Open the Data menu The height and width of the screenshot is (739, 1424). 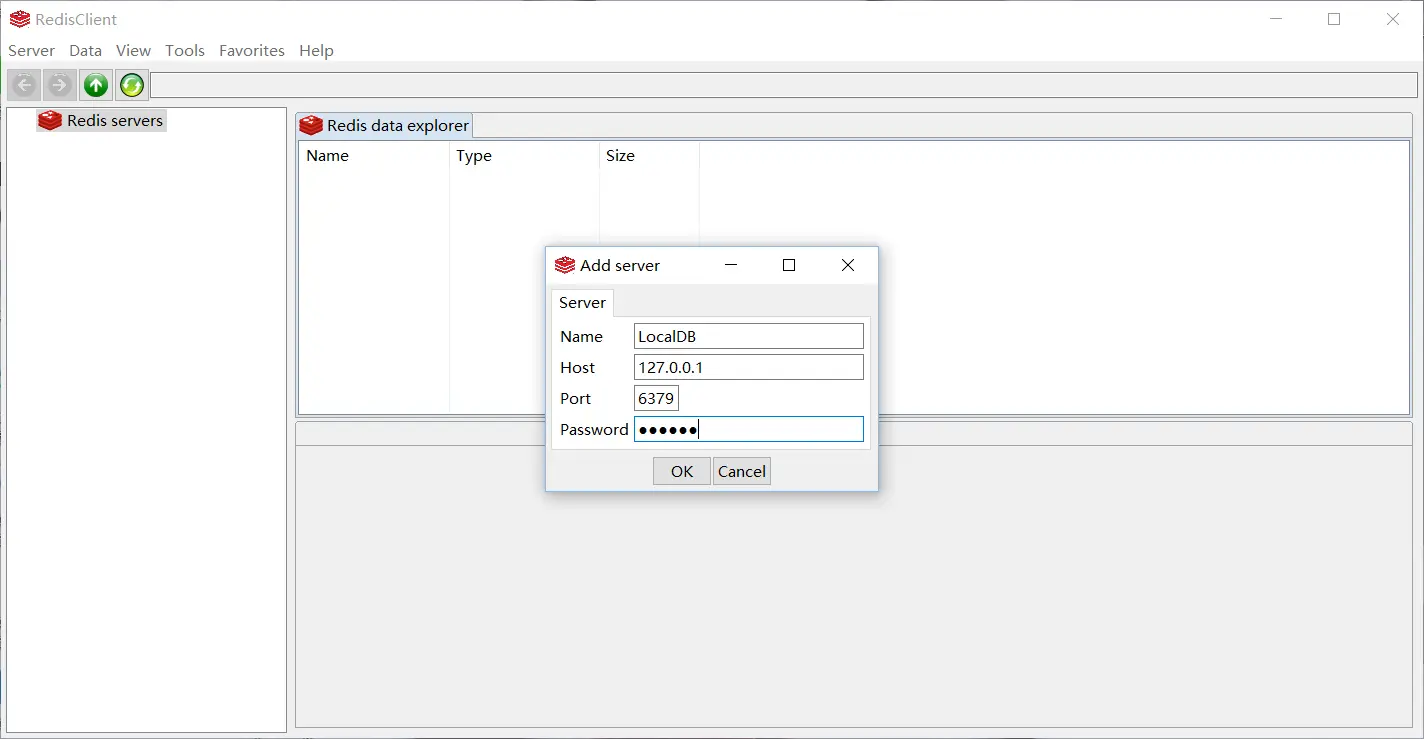click(x=85, y=50)
